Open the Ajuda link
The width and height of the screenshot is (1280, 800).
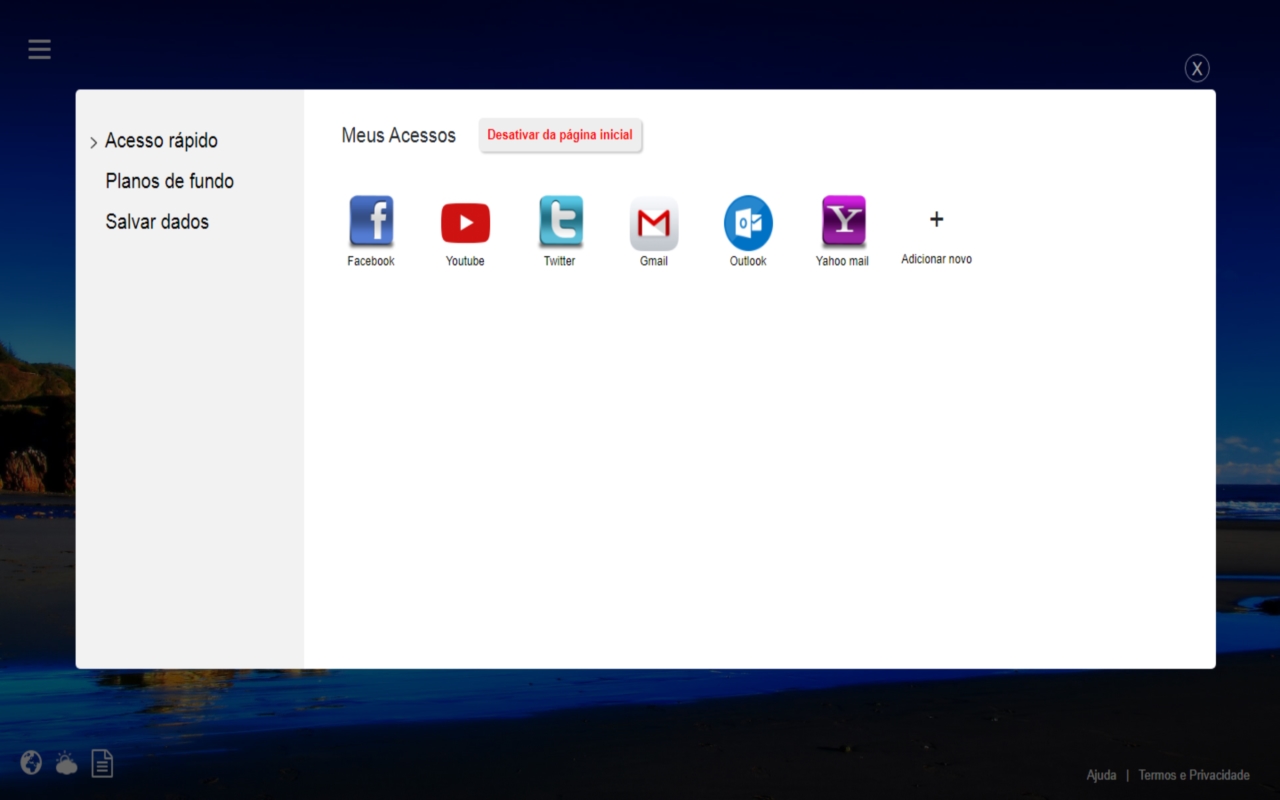click(x=1101, y=775)
